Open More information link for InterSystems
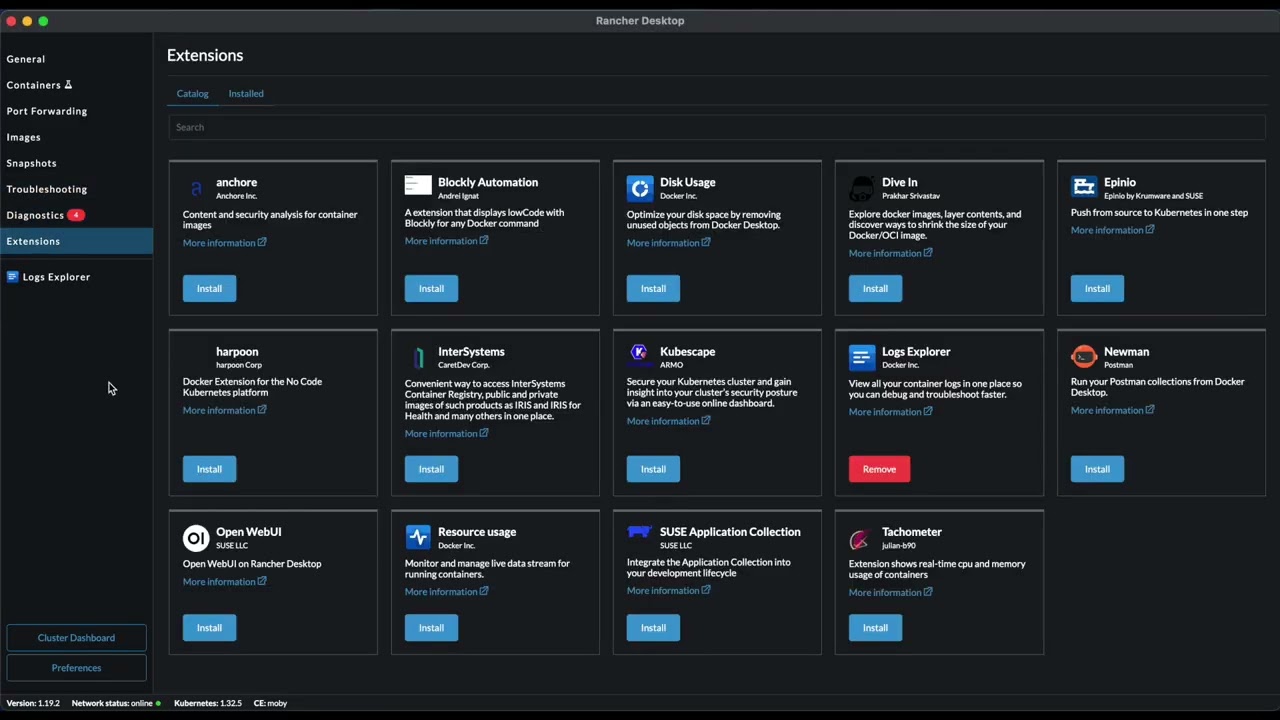This screenshot has height=720, width=1280. [447, 433]
